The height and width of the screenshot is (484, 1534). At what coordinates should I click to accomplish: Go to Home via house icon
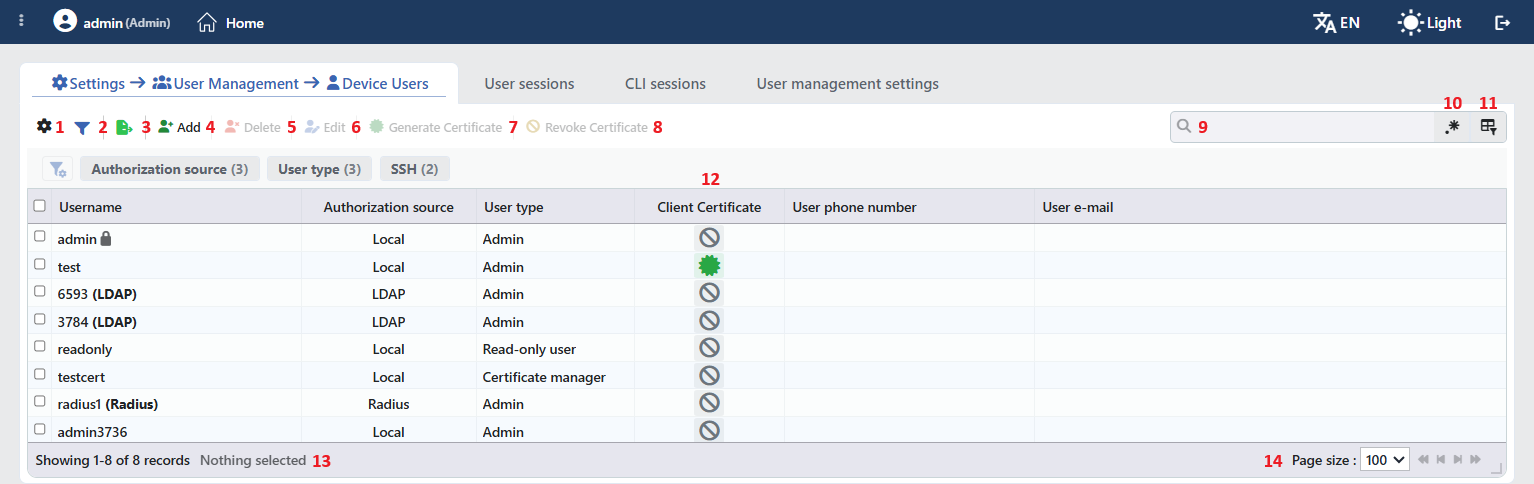pos(207,22)
